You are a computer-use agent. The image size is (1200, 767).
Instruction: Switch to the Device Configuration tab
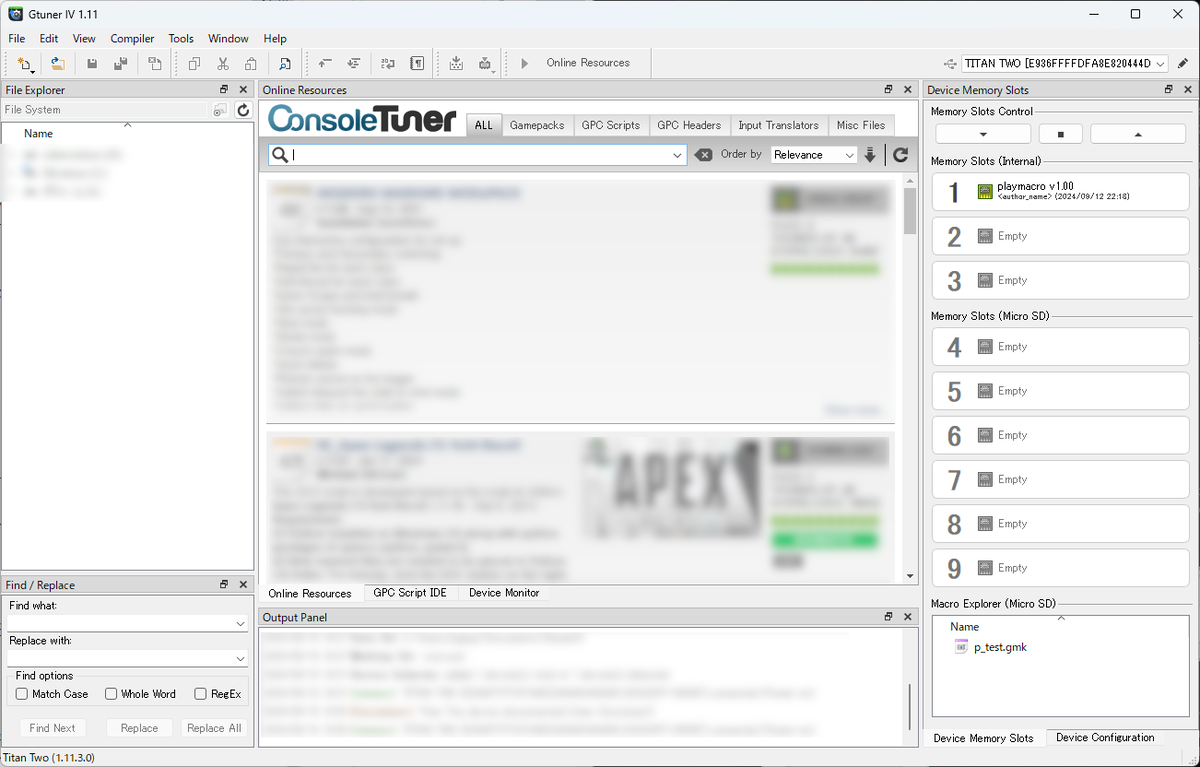(1105, 738)
